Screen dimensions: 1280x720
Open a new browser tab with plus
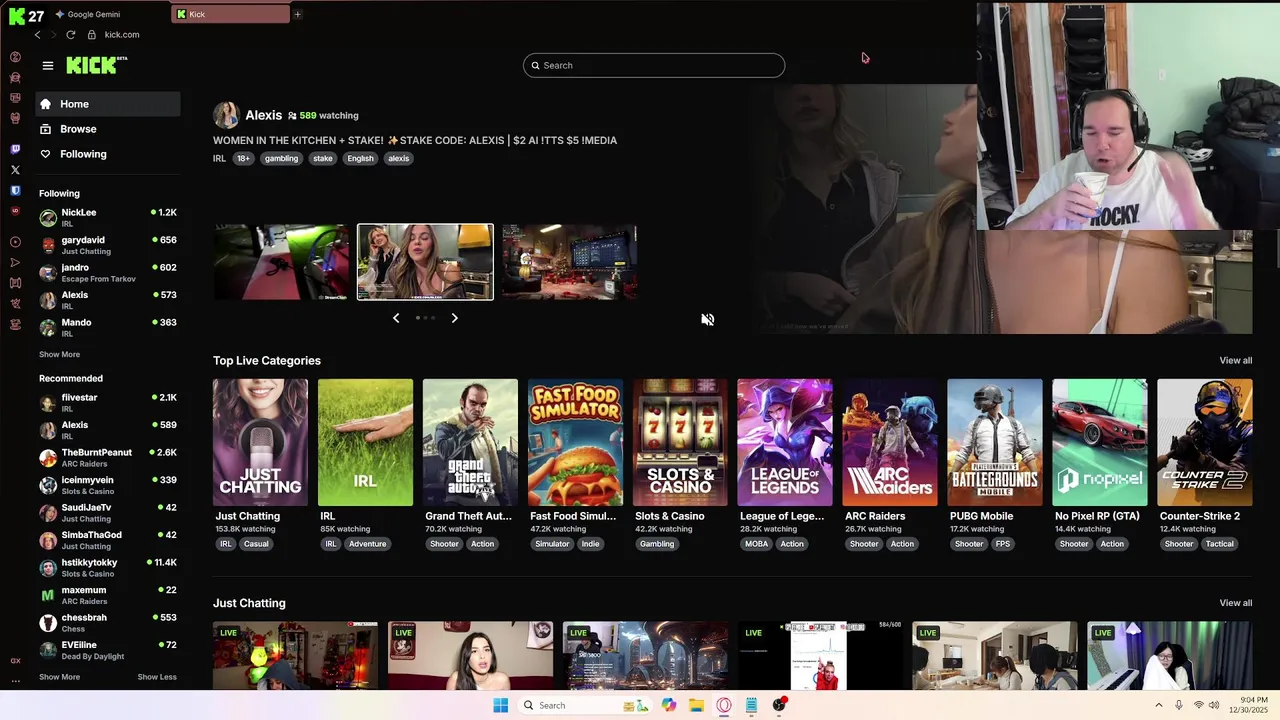point(297,14)
